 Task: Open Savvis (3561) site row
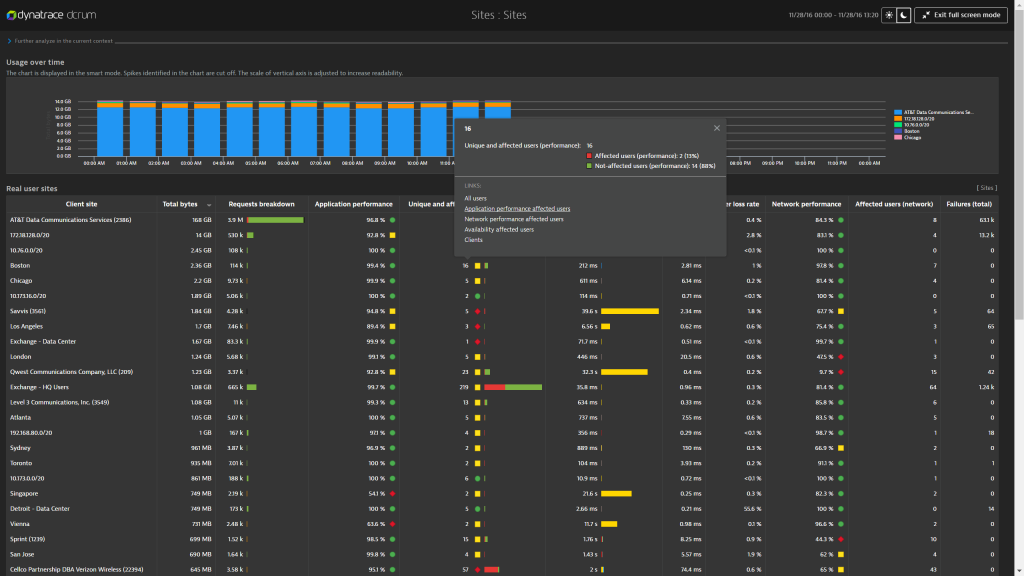pyautogui.click(x=27, y=312)
